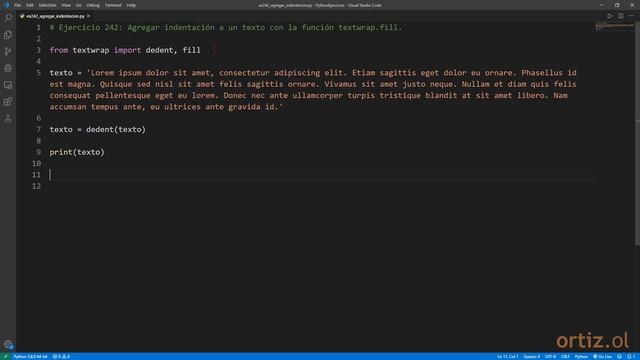Open the Debug menu

(x=93, y=5)
